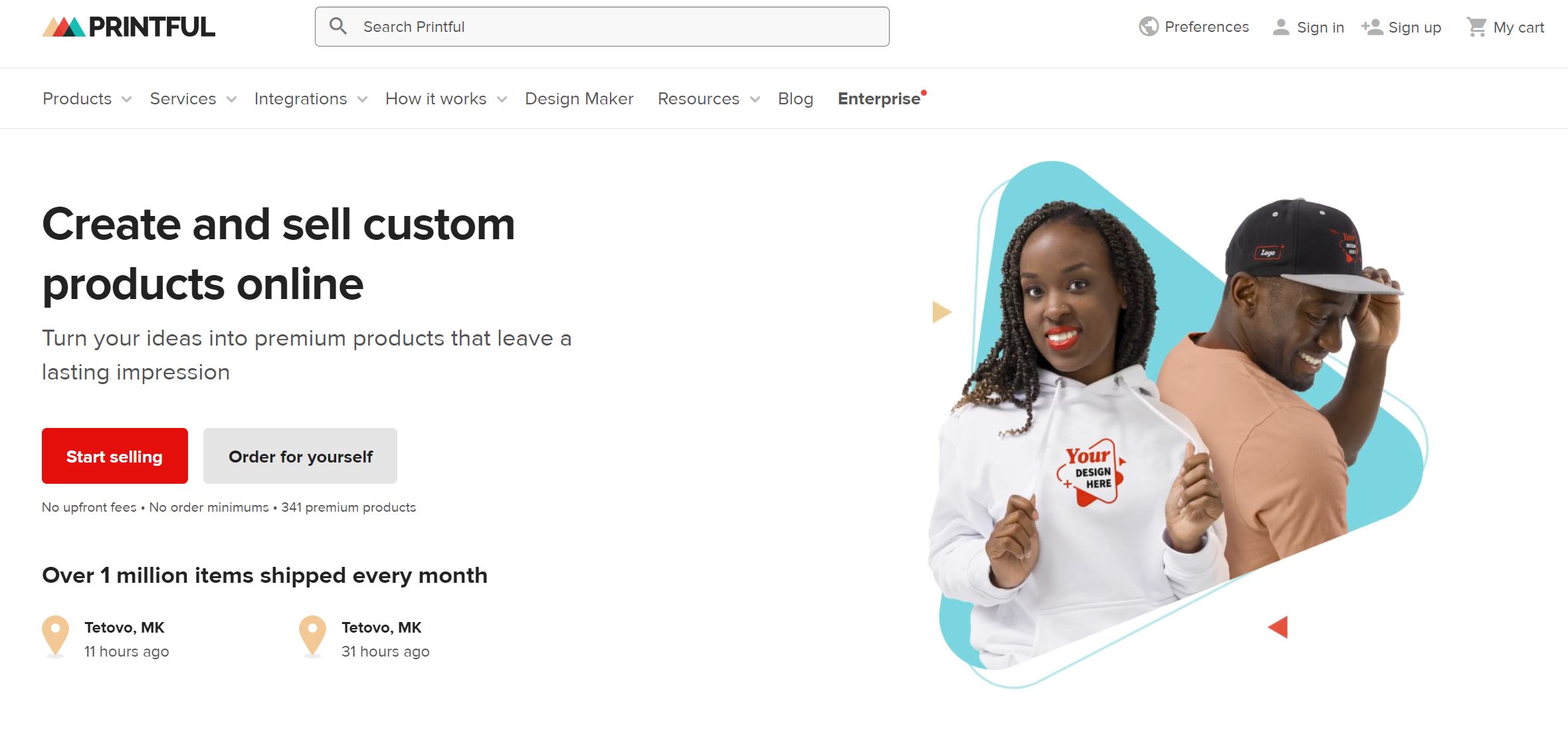Click the search magnifier icon
Screen dimensions: 1568x731
click(338, 27)
